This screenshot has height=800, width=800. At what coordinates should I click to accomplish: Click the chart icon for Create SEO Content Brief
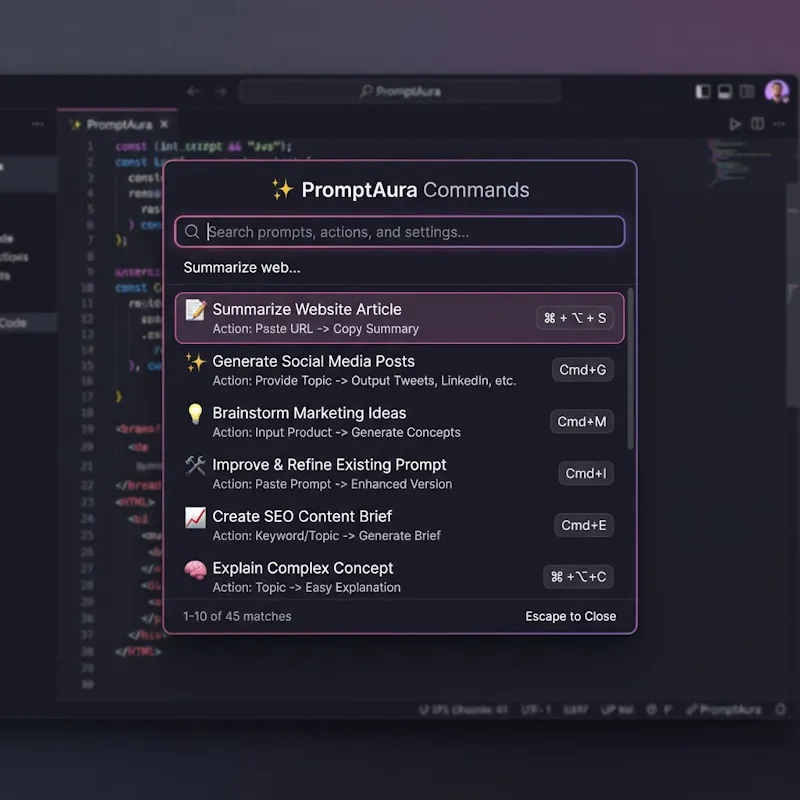pyautogui.click(x=195, y=517)
